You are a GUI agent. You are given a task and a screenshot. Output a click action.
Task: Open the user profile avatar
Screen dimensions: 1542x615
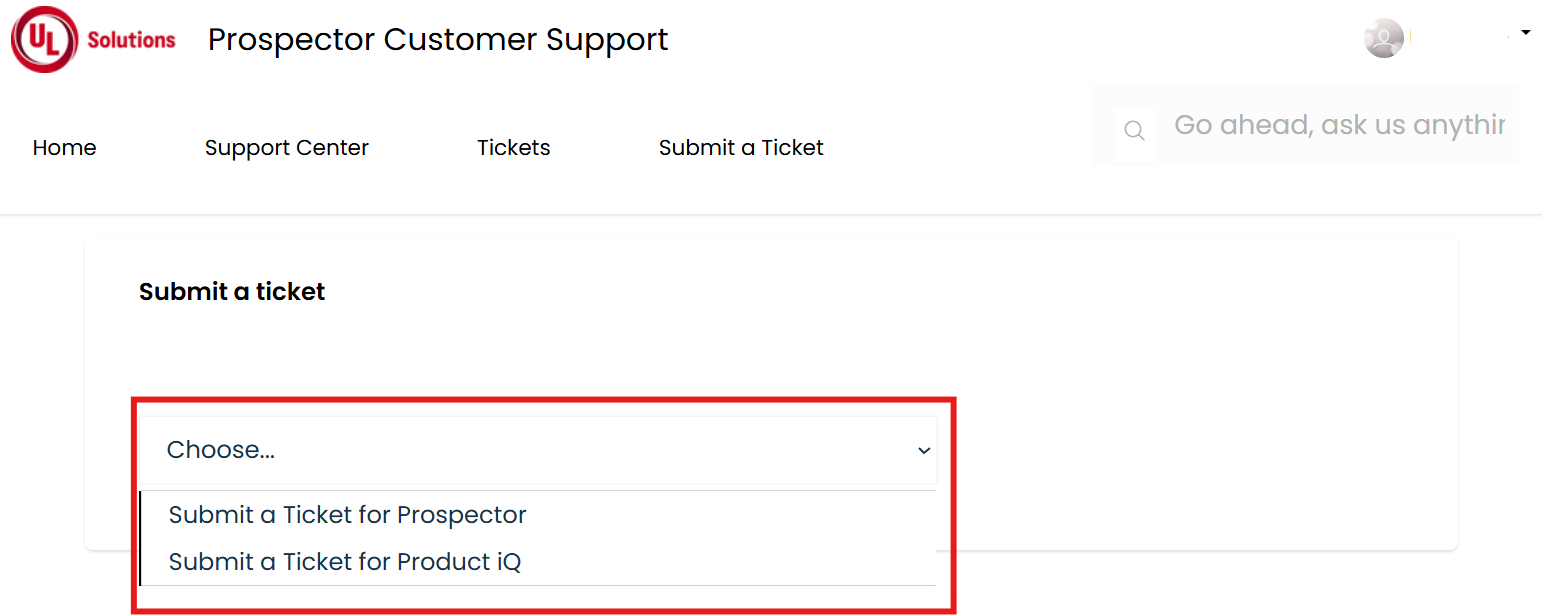(x=1384, y=38)
